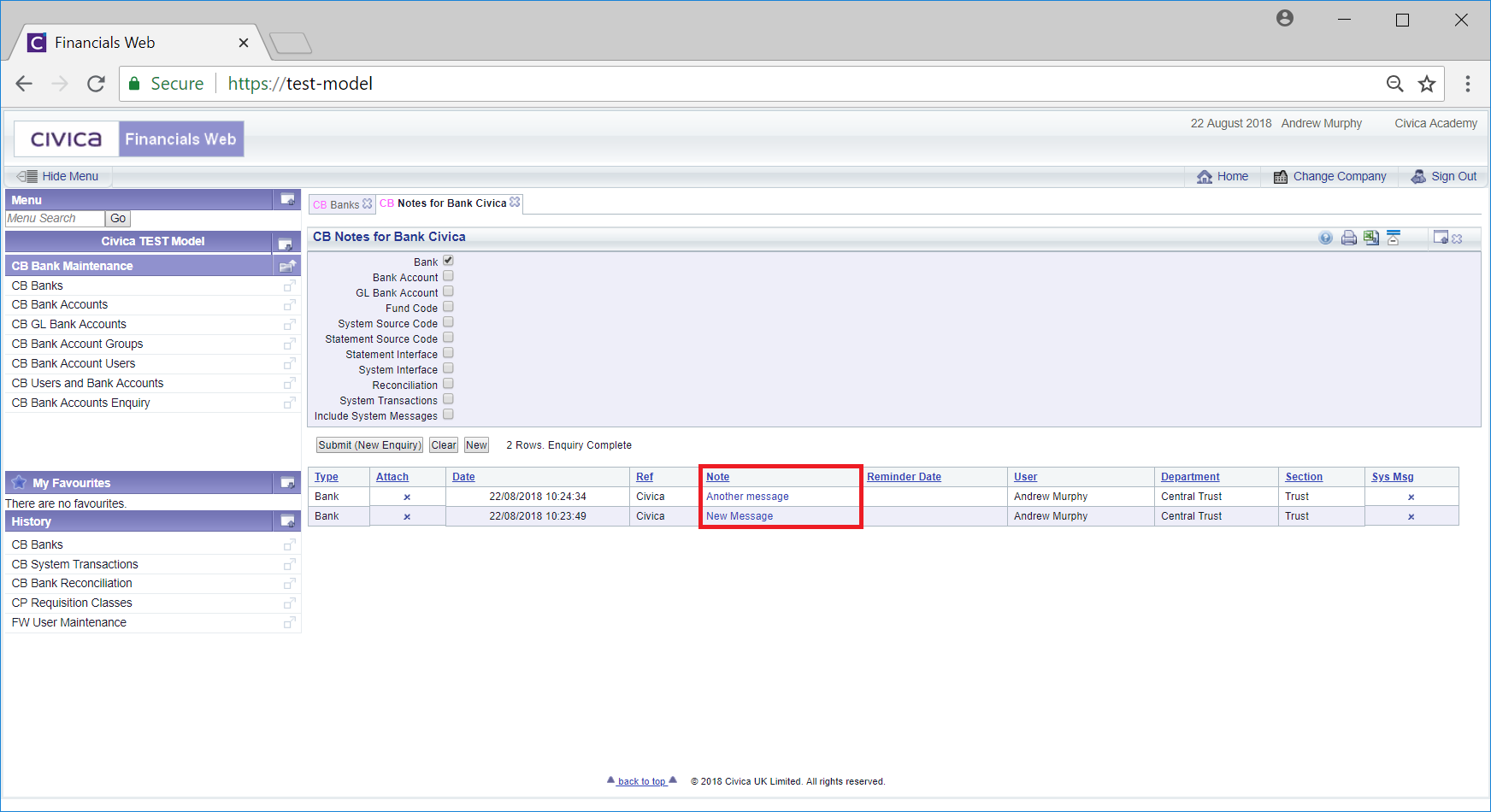Open CB Users and Bank Accounts in new window
This screenshot has width=1491, height=812.
pyautogui.click(x=290, y=384)
